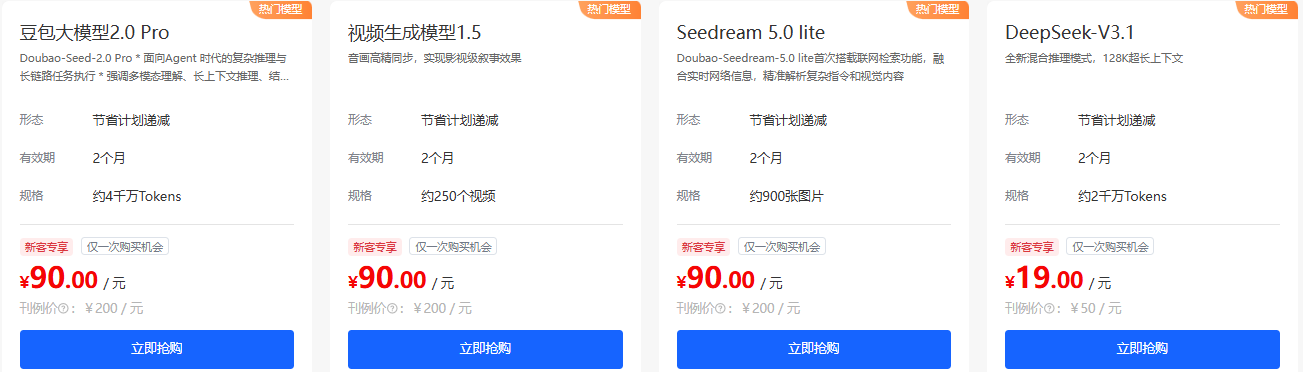
Task: Click 立即抢购 under Seedream 5.0 lite
Action: [814, 349]
